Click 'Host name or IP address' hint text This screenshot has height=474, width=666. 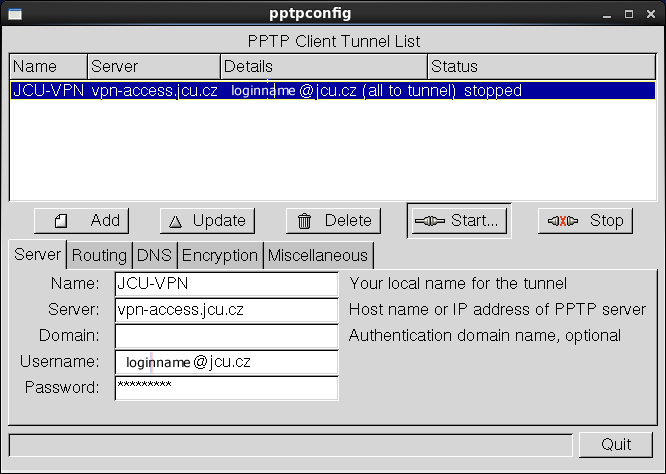click(x=497, y=310)
